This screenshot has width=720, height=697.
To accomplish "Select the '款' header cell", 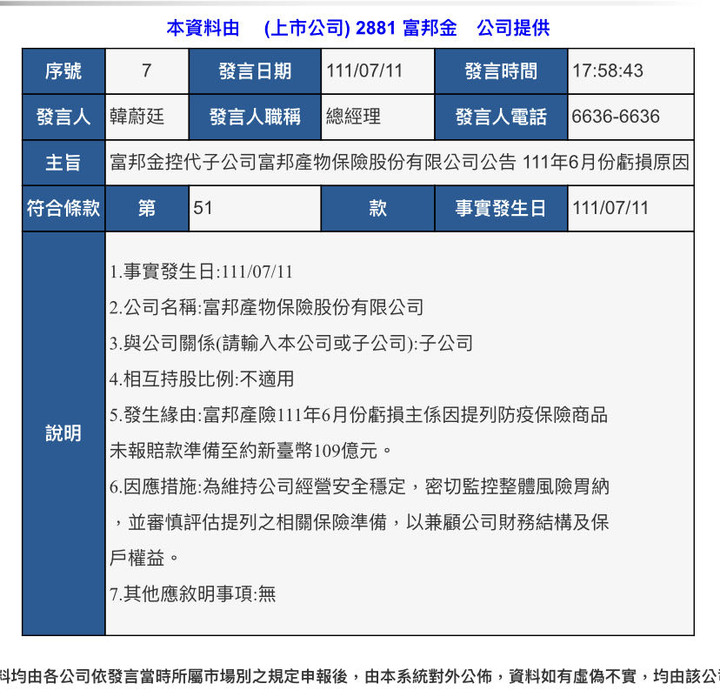I will pyautogui.click(x=377, y=208).
